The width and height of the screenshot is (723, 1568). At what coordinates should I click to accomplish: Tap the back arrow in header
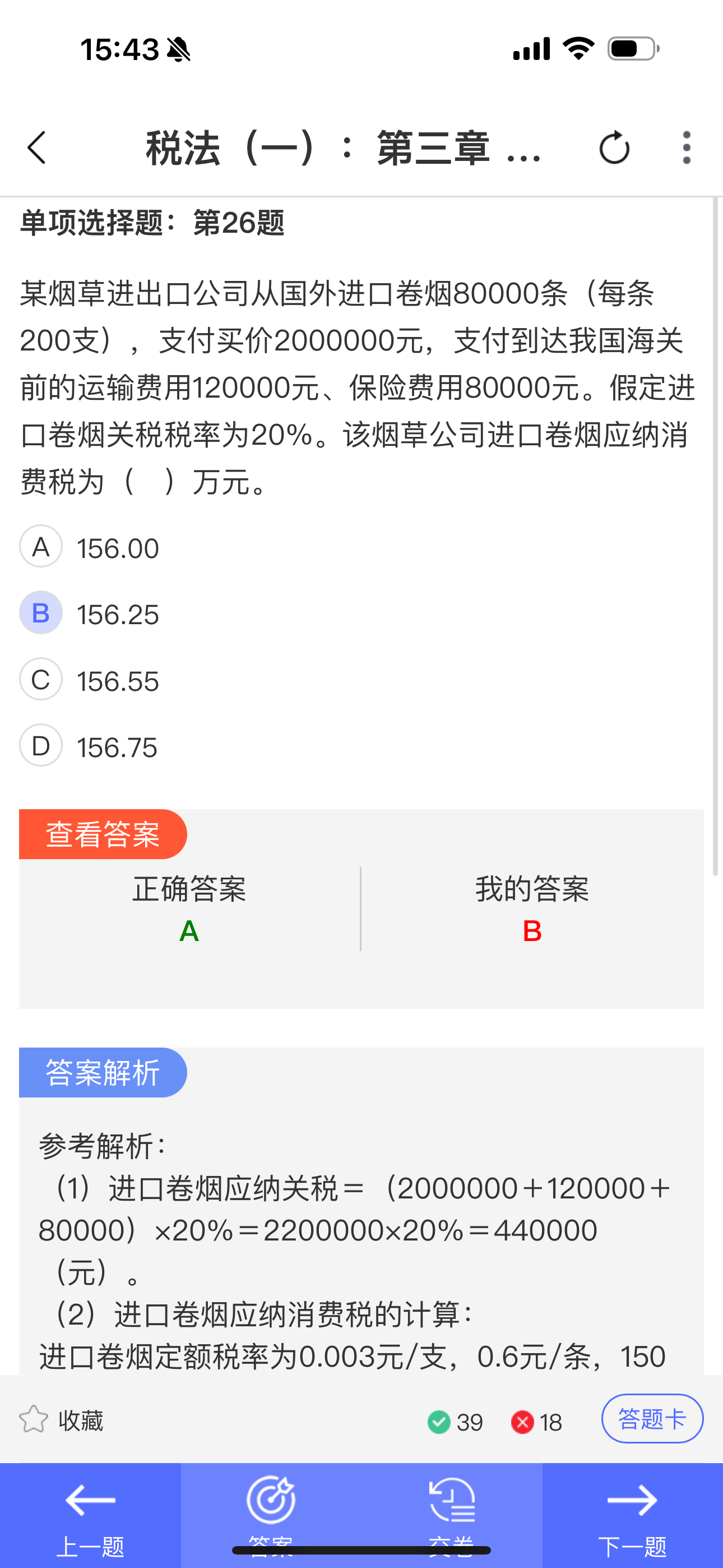[37, 148]
